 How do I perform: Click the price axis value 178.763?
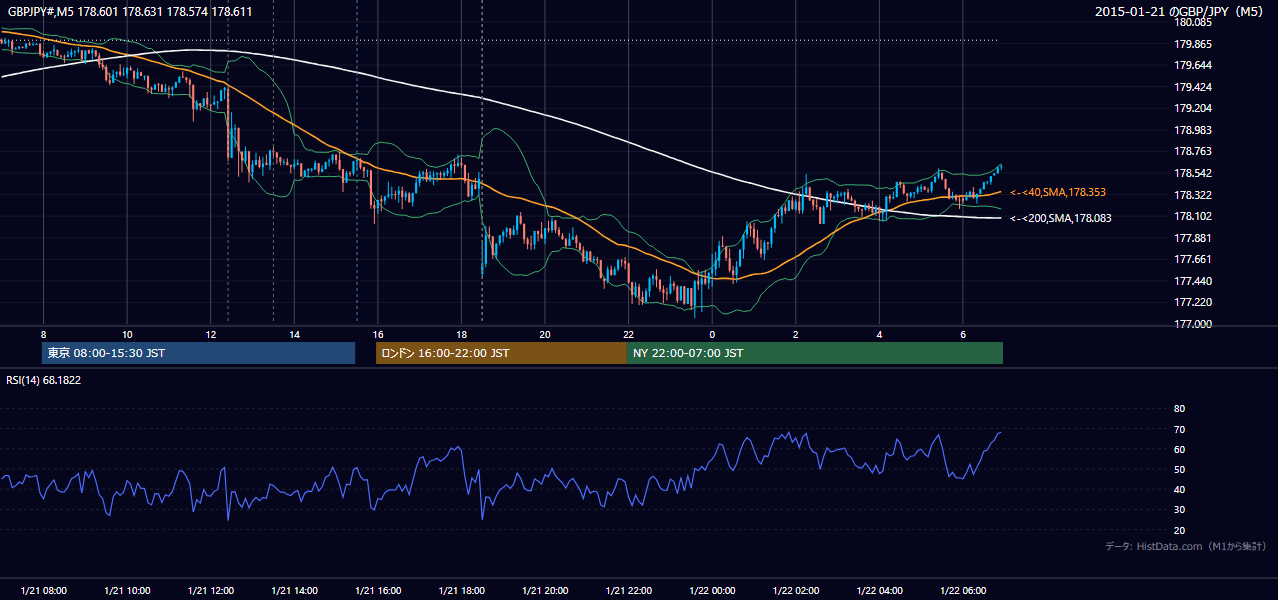(x=1192, y=152)
